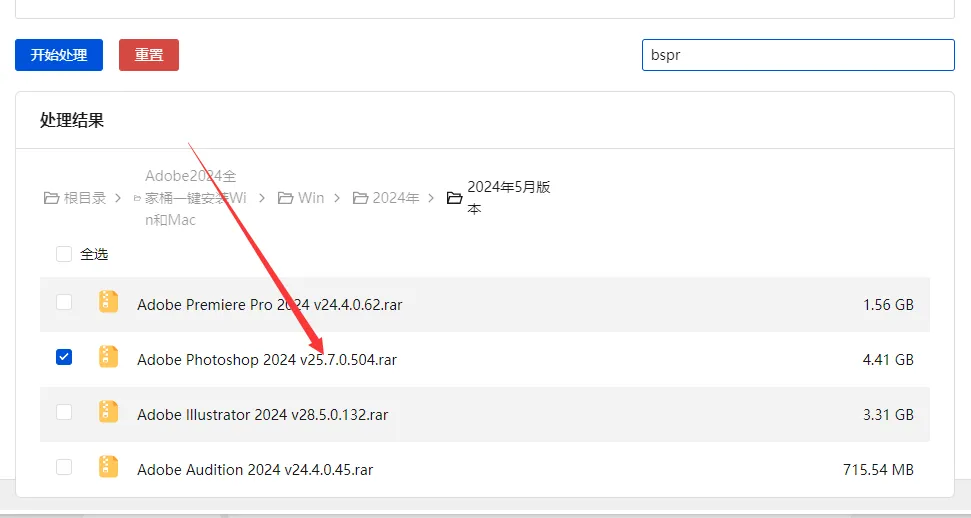Click the 处理结果 panel heading

point(72,120)
